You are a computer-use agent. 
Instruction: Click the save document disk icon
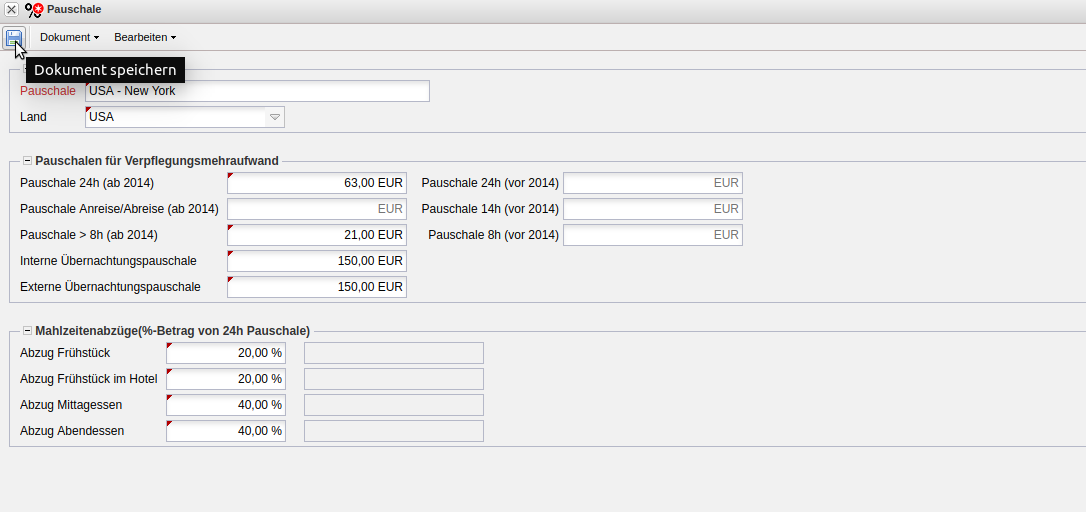pos(14,38)
